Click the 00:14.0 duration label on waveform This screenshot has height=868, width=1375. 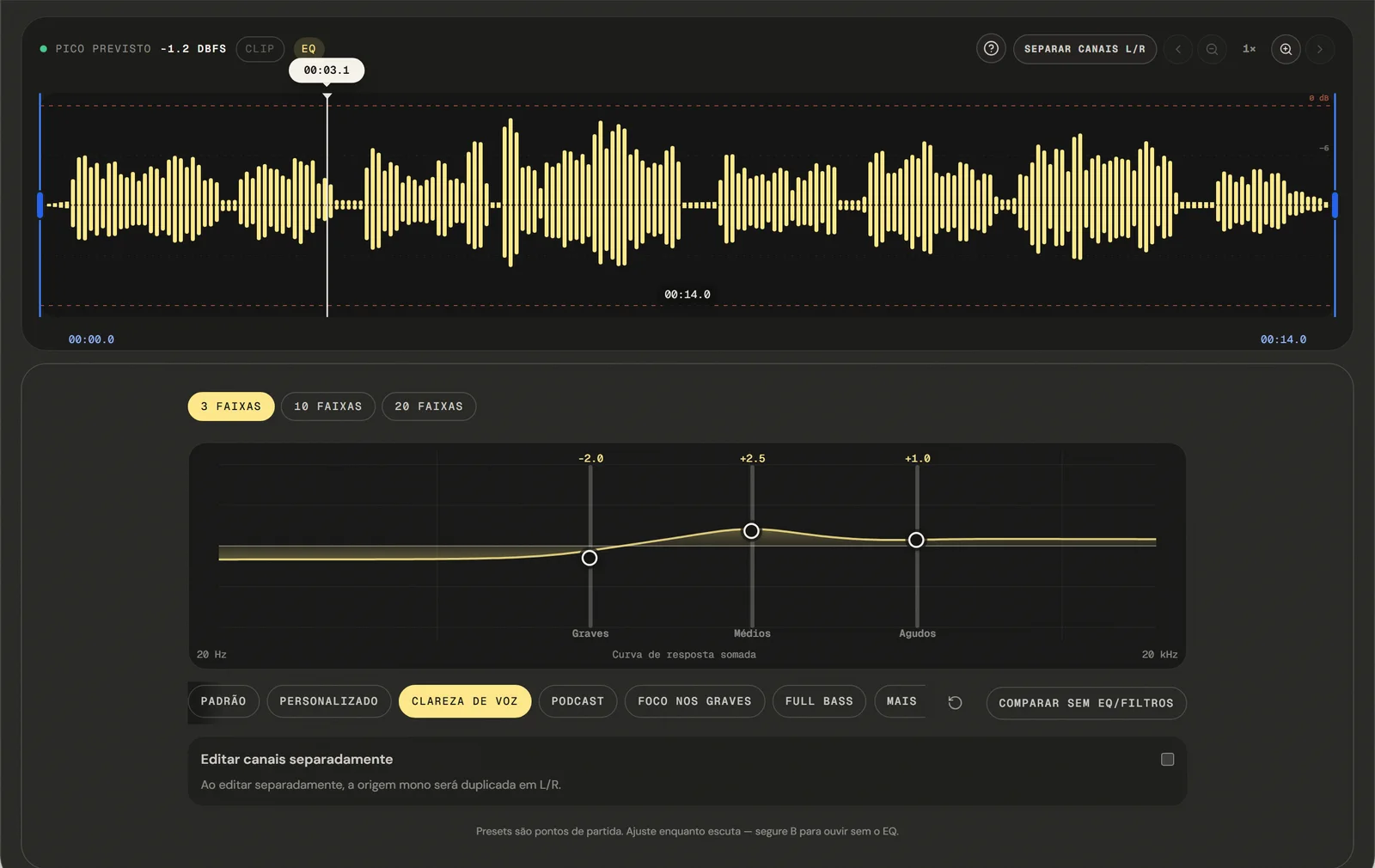coord(687,295)
